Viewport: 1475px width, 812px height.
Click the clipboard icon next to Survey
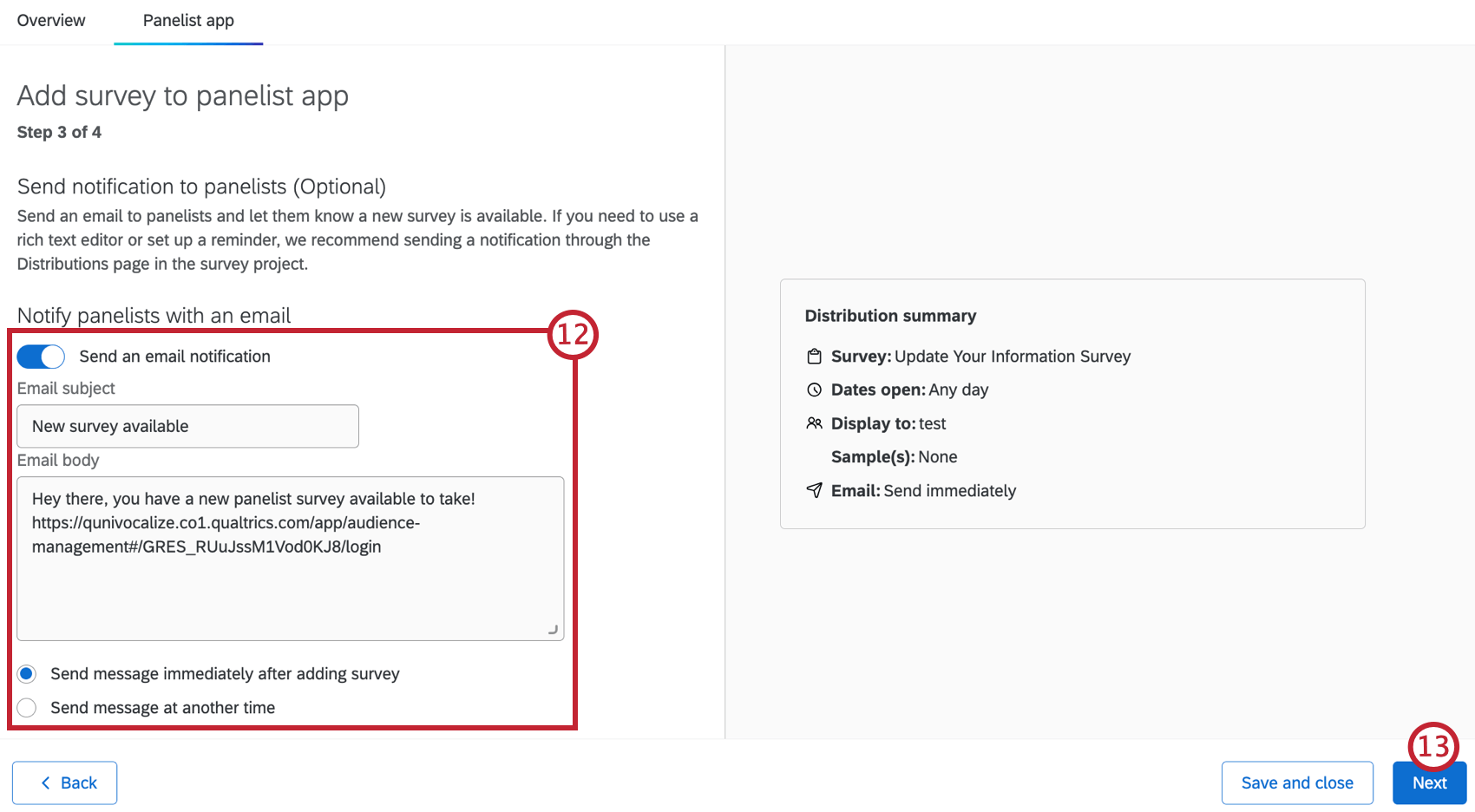814,356
